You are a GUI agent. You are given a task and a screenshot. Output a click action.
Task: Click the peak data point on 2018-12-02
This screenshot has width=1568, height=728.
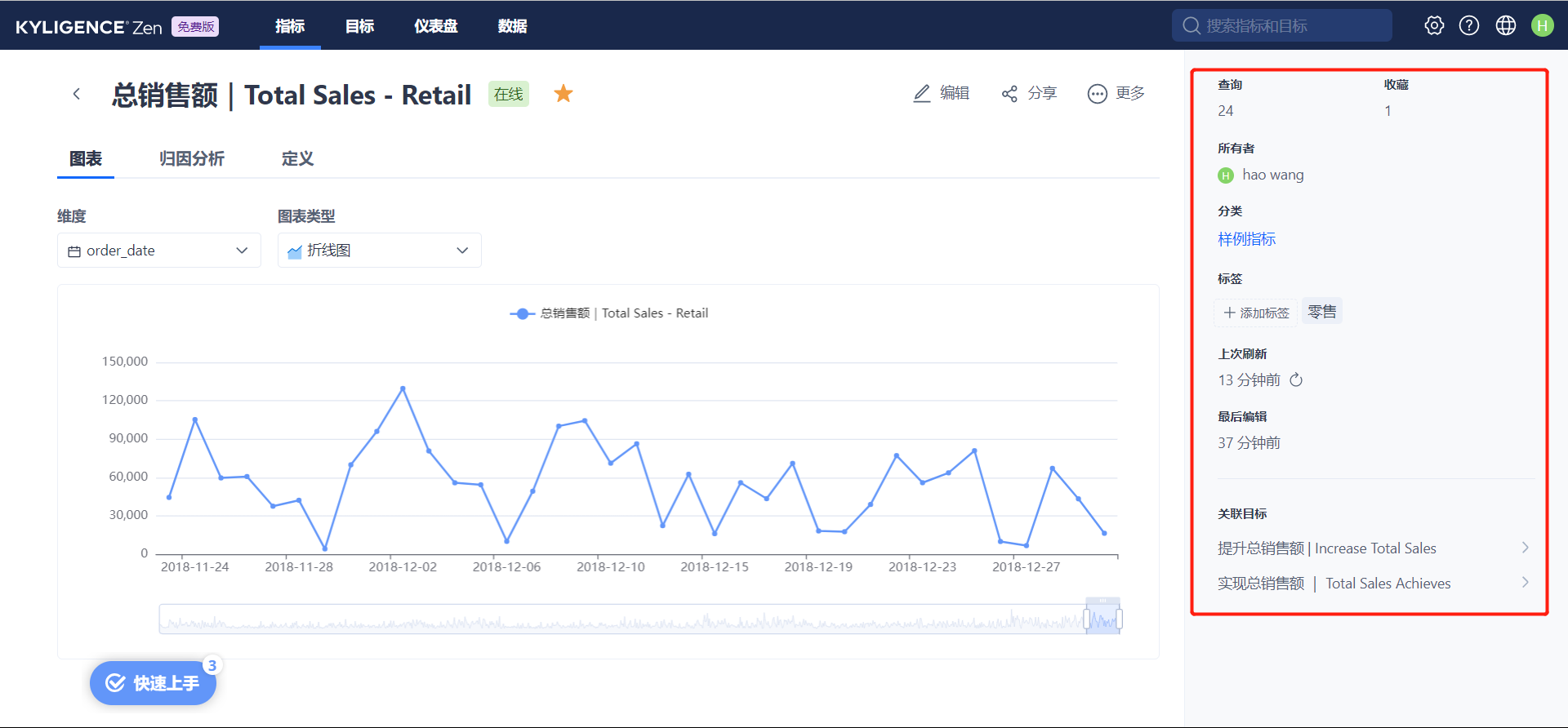click(403, 388)
